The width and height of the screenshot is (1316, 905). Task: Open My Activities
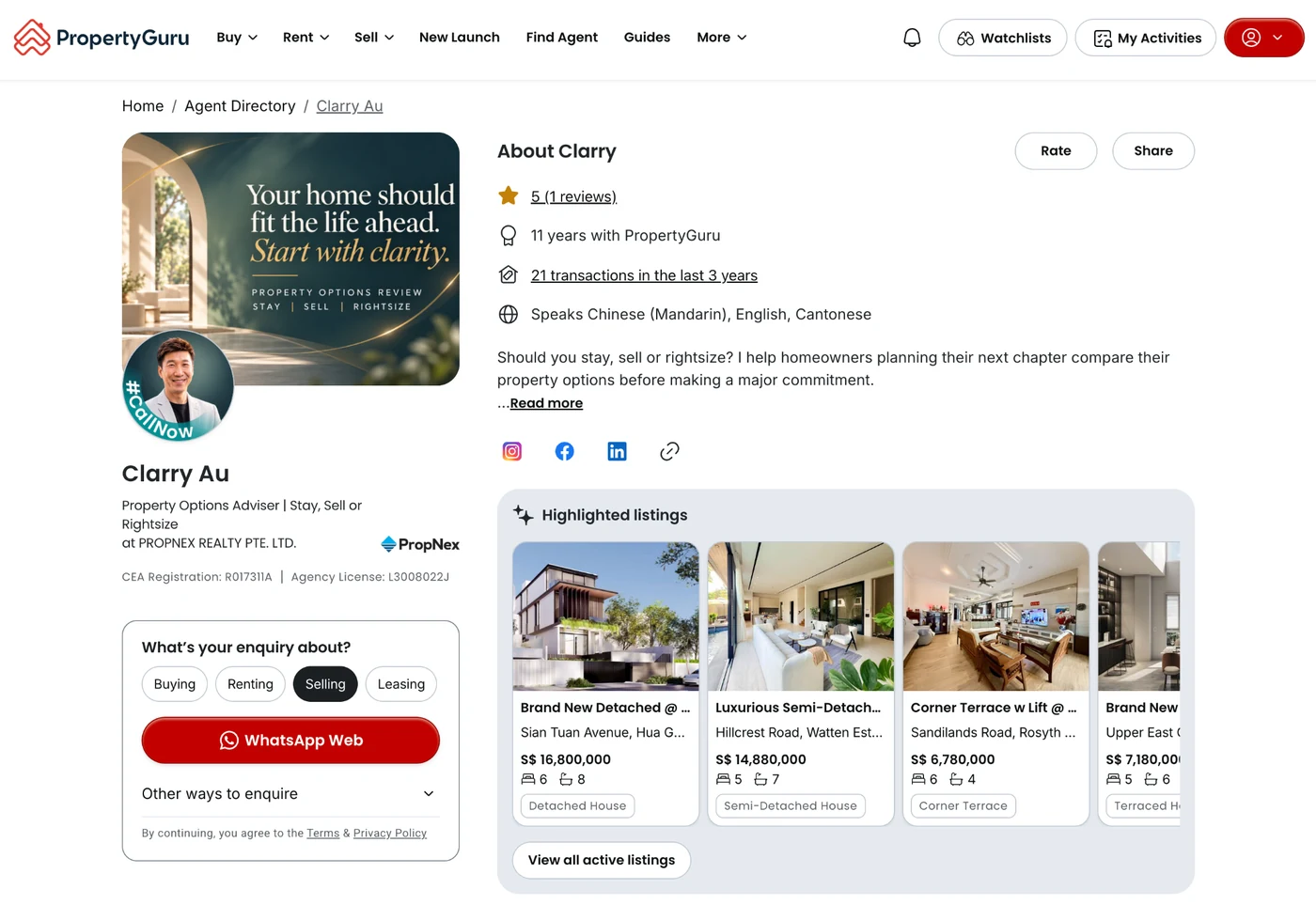coord(1146,38)
